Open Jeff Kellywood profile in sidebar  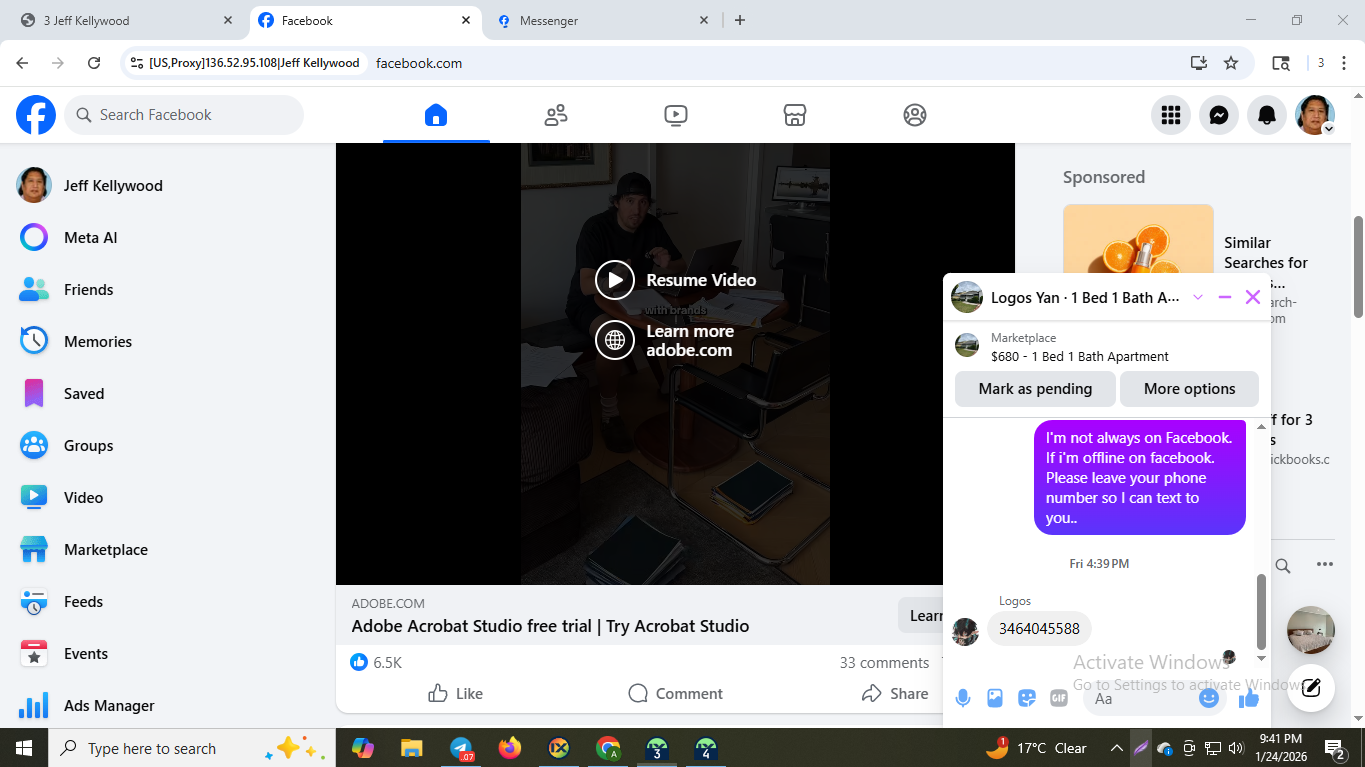[x=167, y=185]
